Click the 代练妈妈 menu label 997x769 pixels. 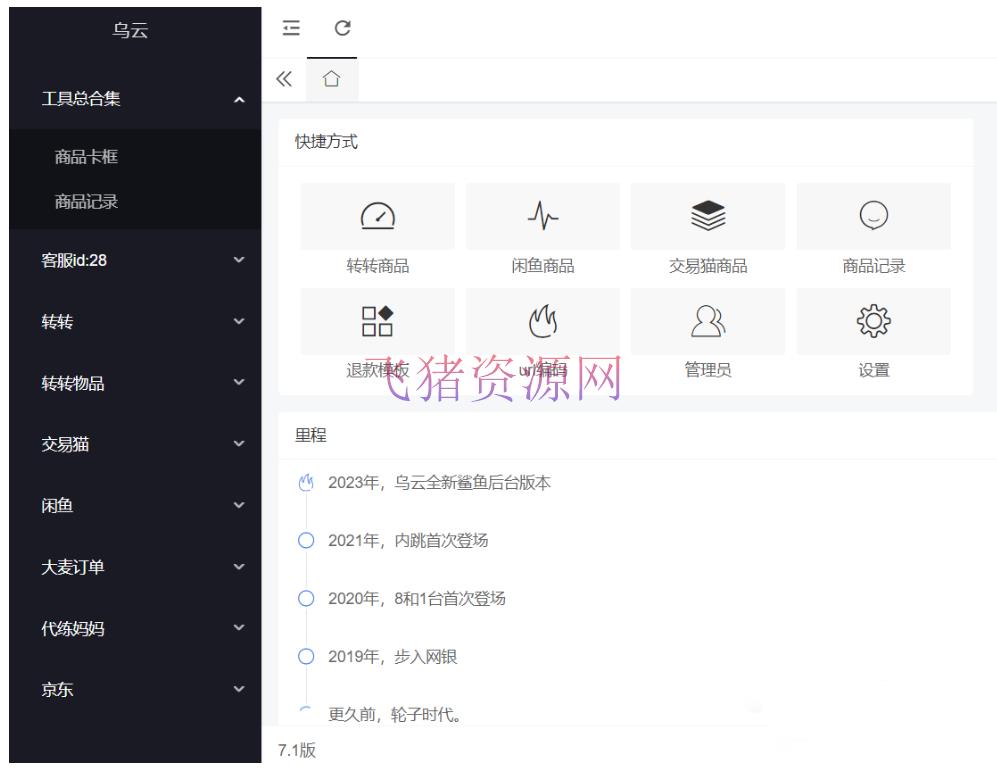point(72,628)
